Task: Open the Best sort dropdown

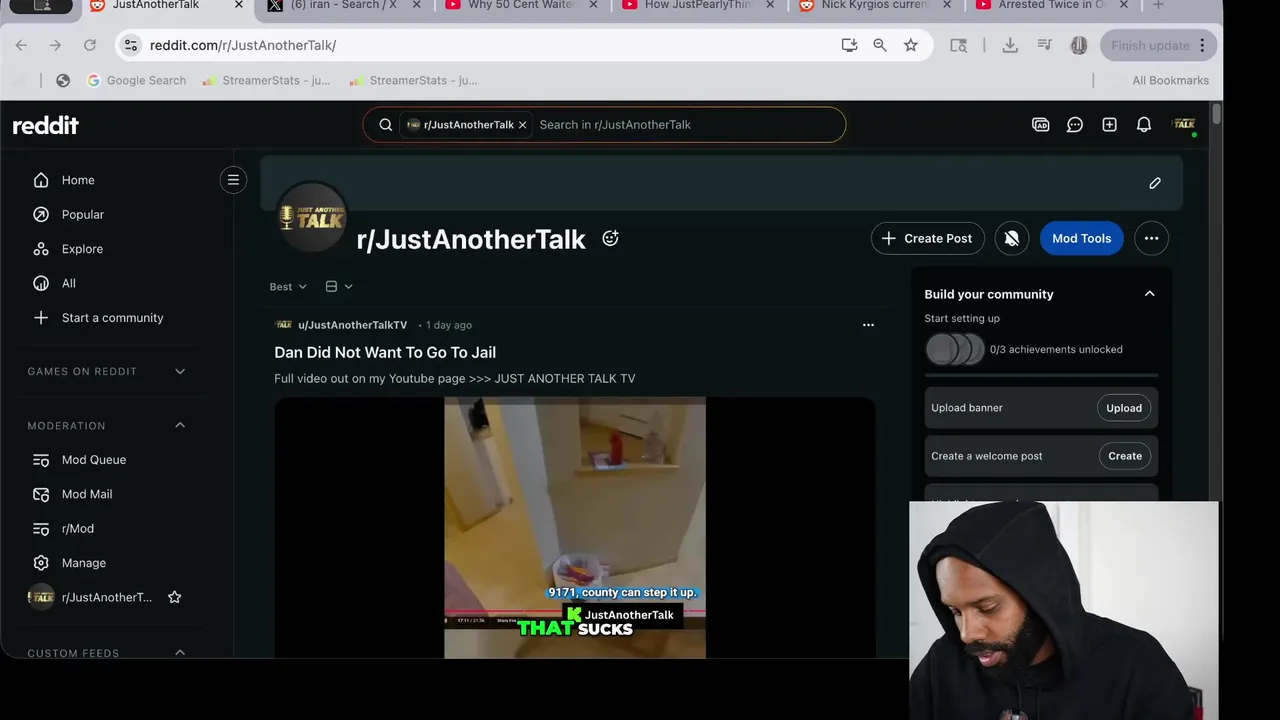Action: pos(288,286)
